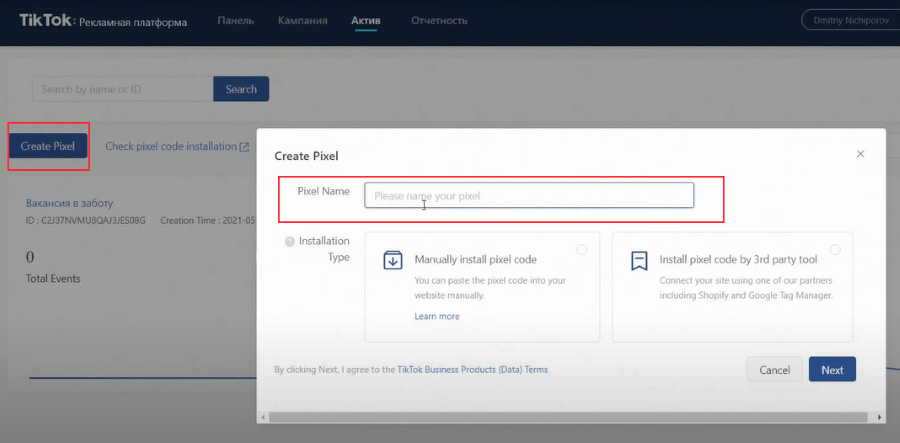Click the manual install download icon
The height and width of the screenshot is (443, 900).
coord(393,260)
